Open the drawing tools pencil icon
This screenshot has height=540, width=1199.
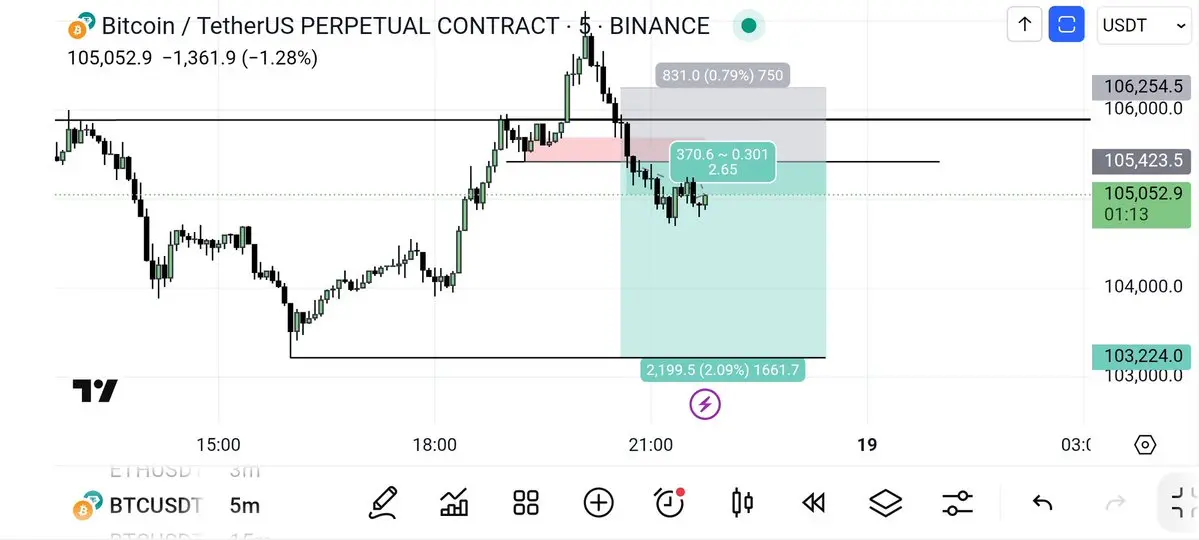pyautogui.click(x=383, y=503)
